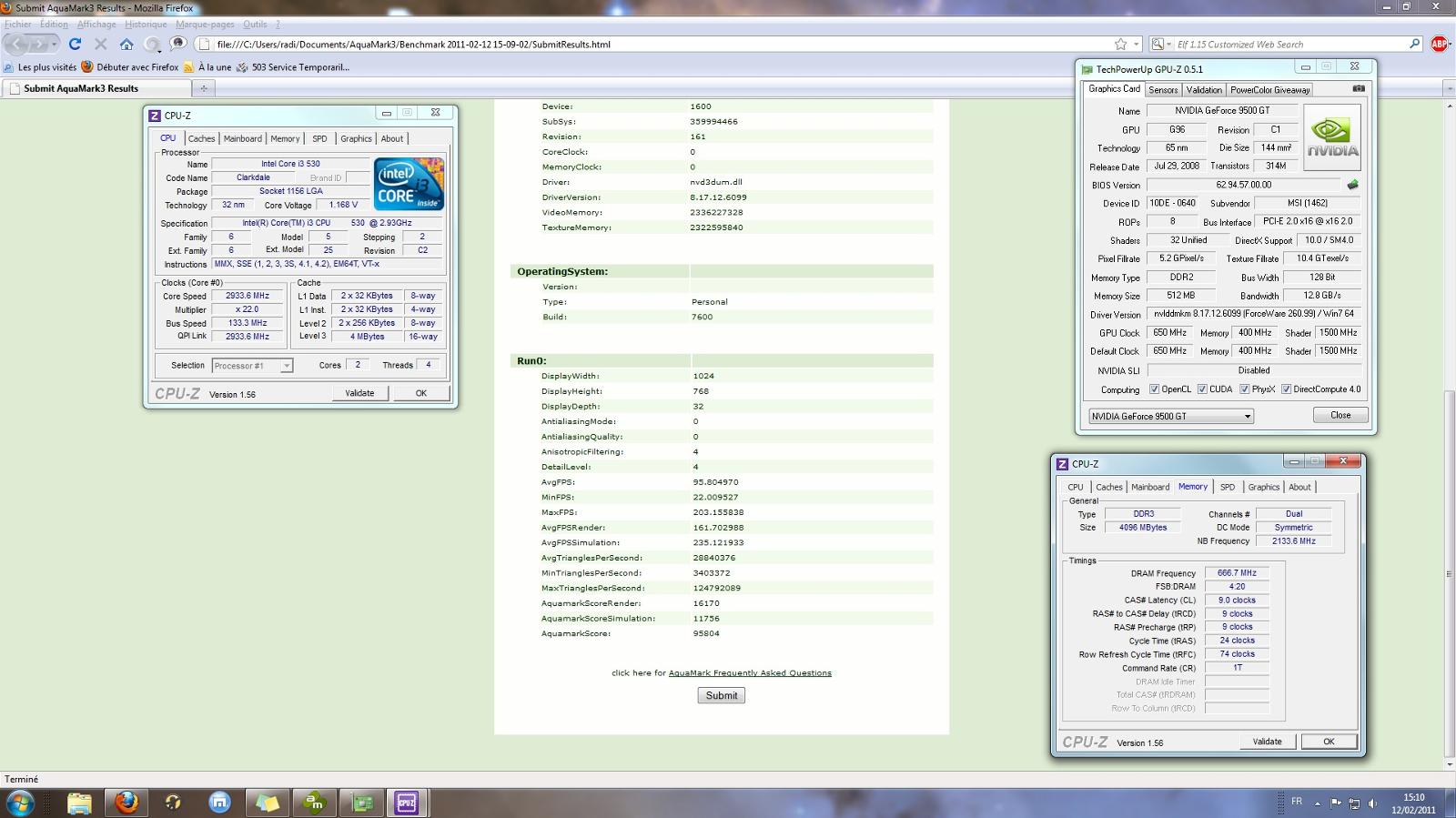Image resolution: width=1456 pixels, height=818 pixels.
Task: Open 'Débuter avec Firefox' bookmark
Action: (130, 66)
